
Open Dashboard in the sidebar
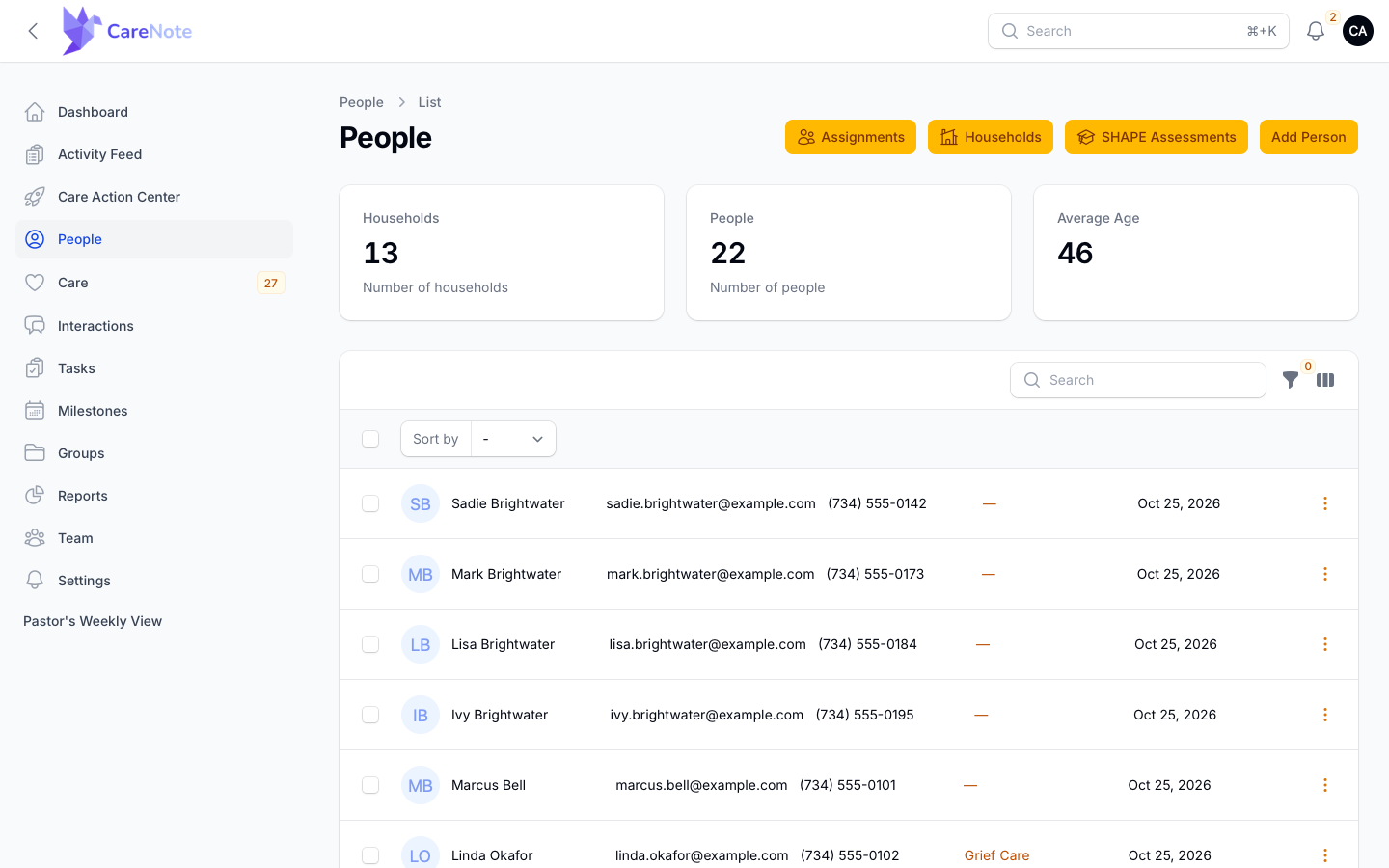[154, 112]
